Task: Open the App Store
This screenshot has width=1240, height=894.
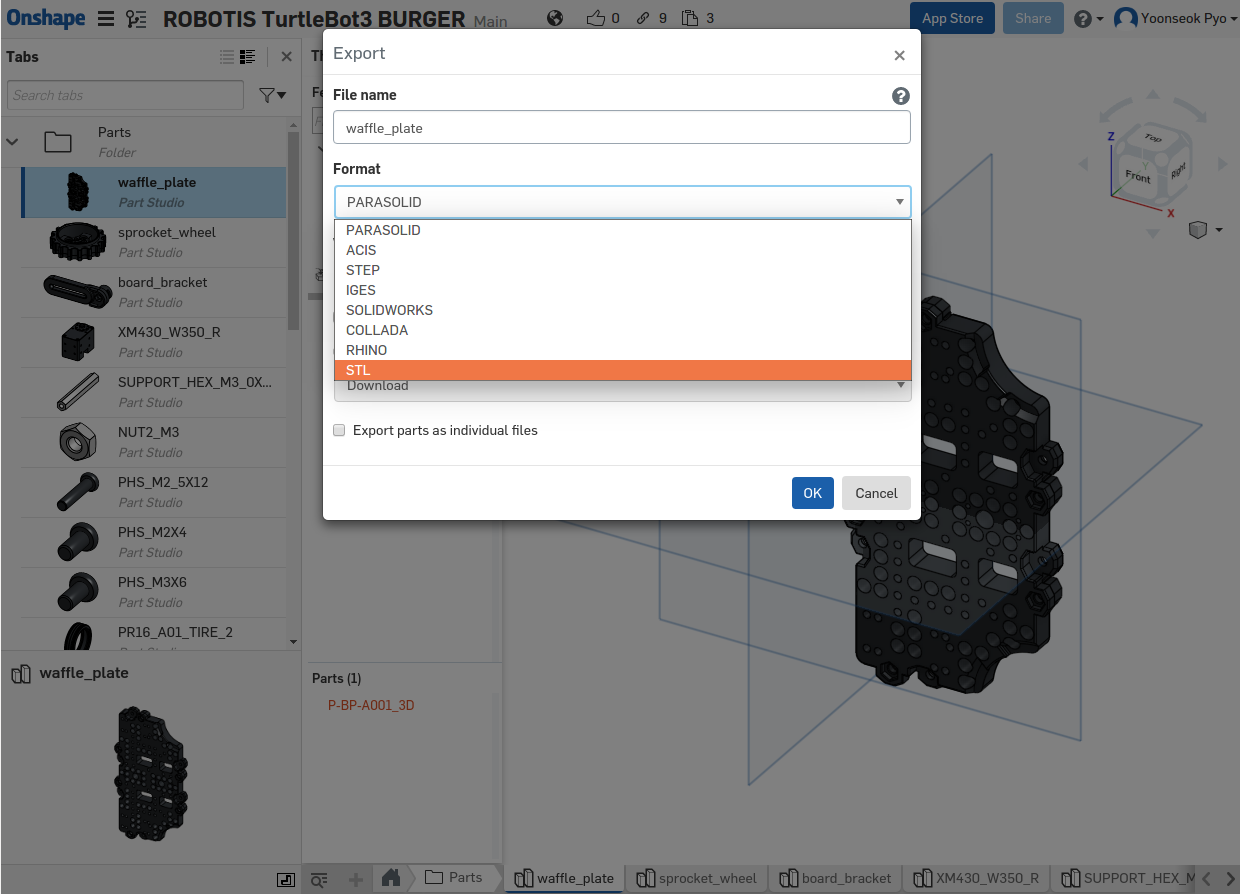Action: click(x=952, y=18)
